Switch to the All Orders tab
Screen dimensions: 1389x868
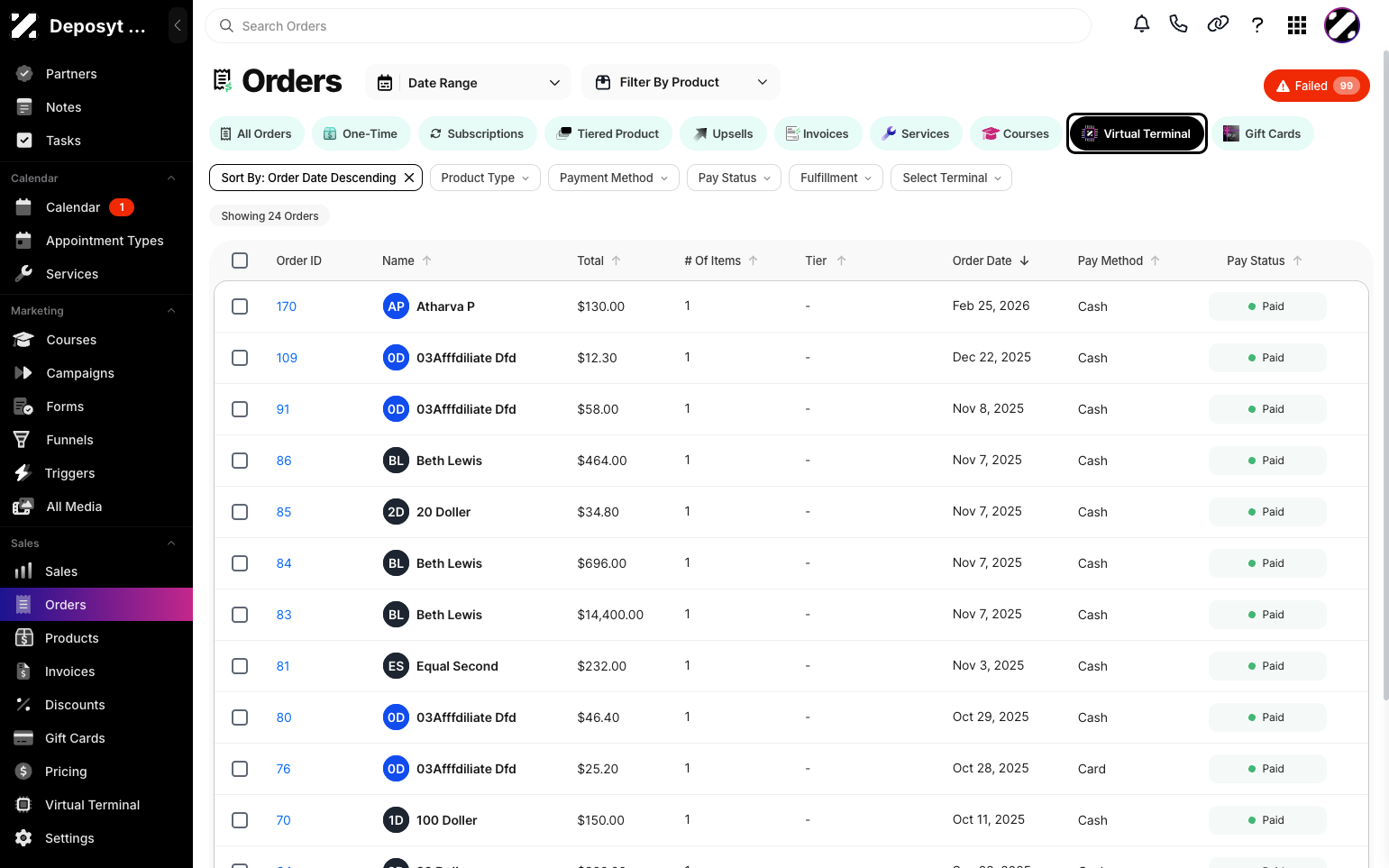[256, 133]
